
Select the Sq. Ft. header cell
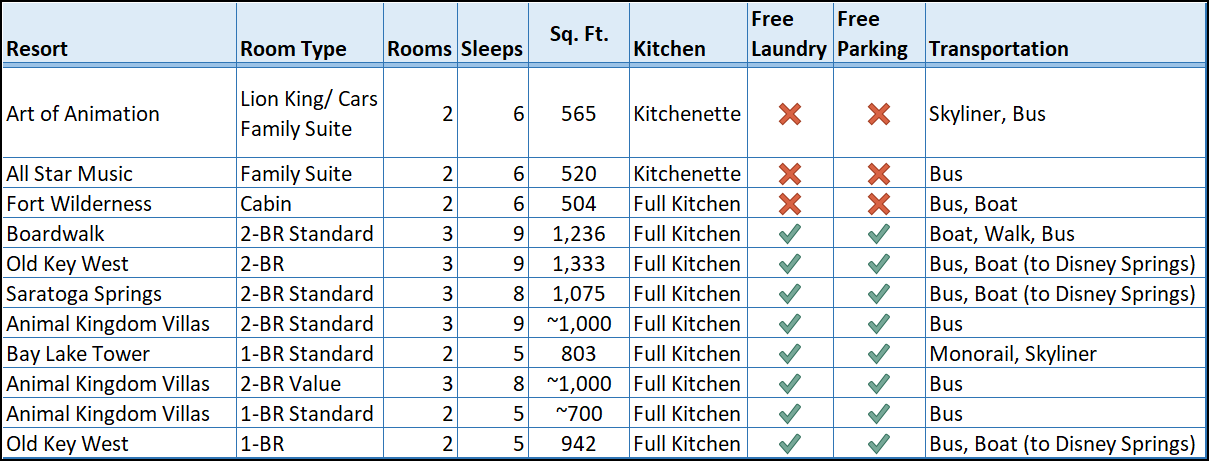coord(579,35)
